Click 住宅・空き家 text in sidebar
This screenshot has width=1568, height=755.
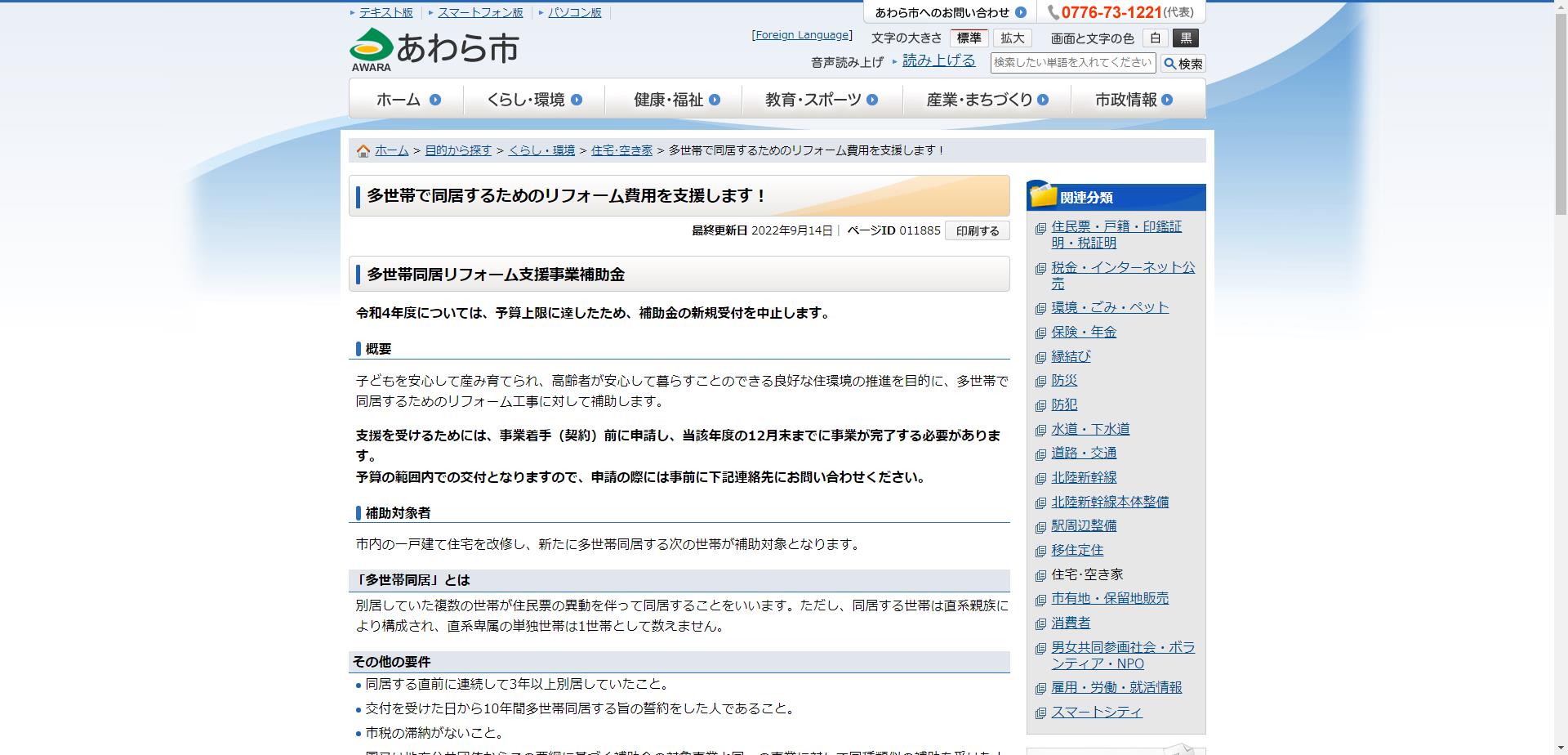(x=1087, y=575)
